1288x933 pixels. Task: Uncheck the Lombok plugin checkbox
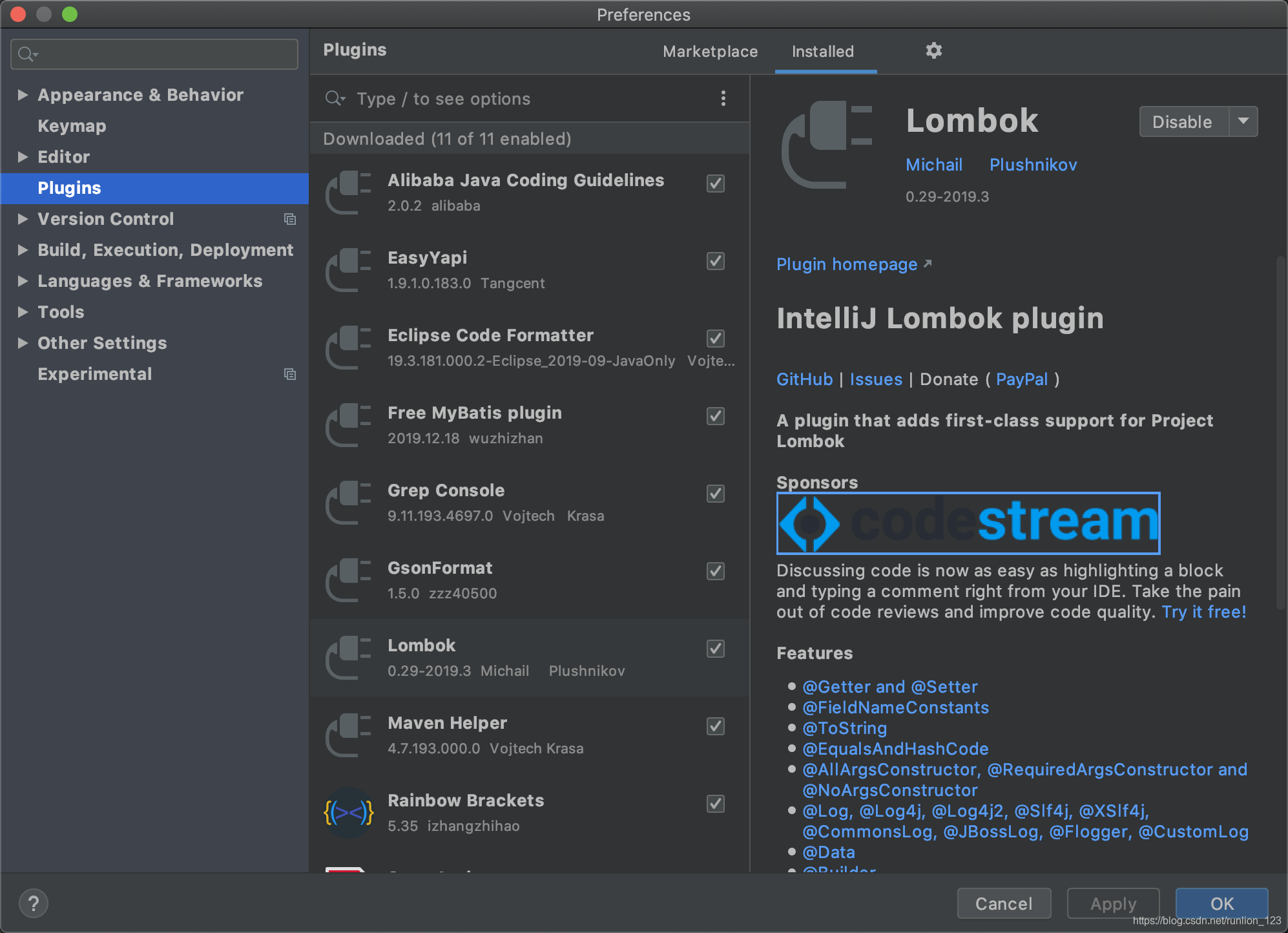715,649
